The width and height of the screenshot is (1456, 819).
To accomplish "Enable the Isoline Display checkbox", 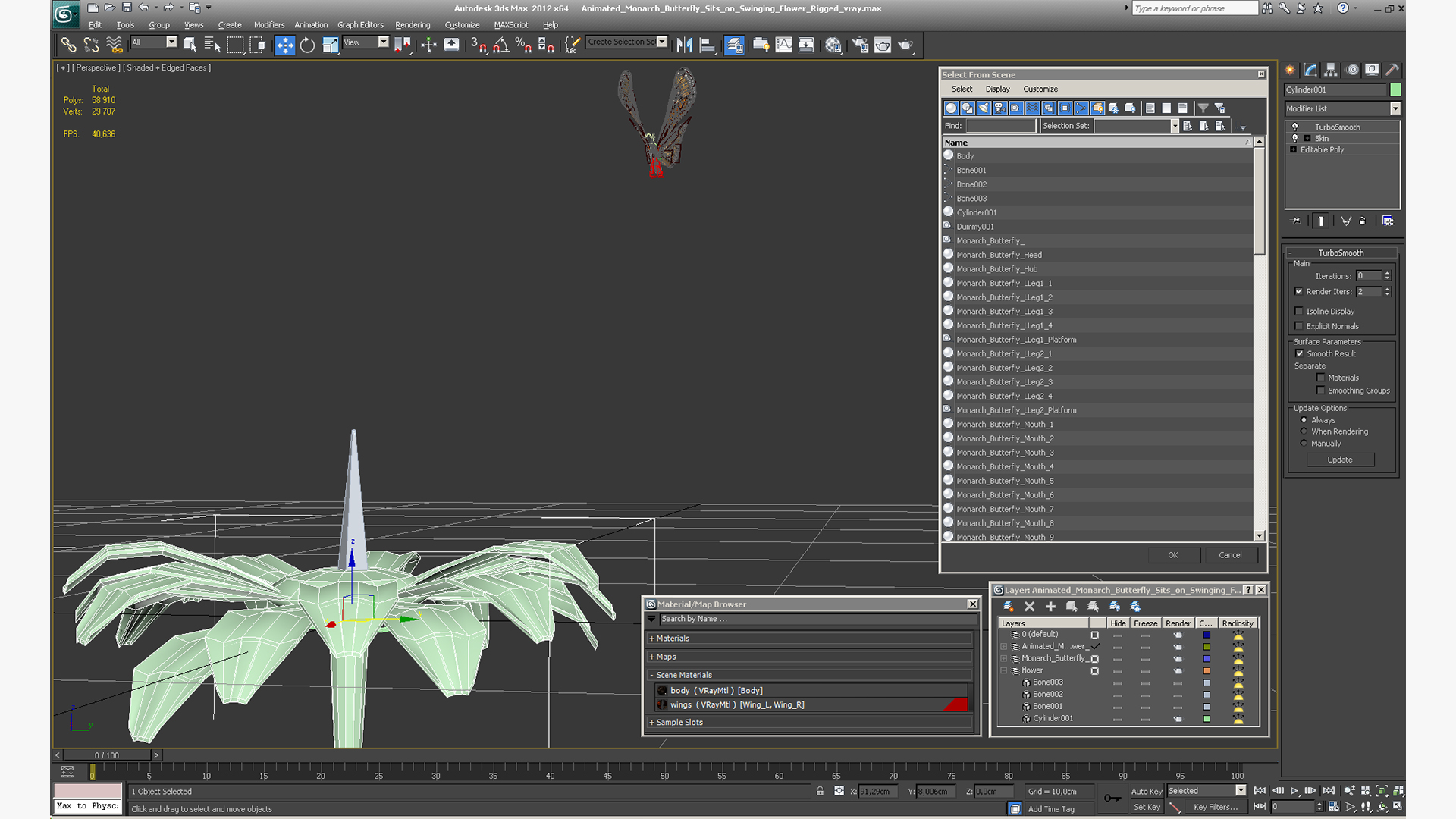I will tap(1299, 312).
